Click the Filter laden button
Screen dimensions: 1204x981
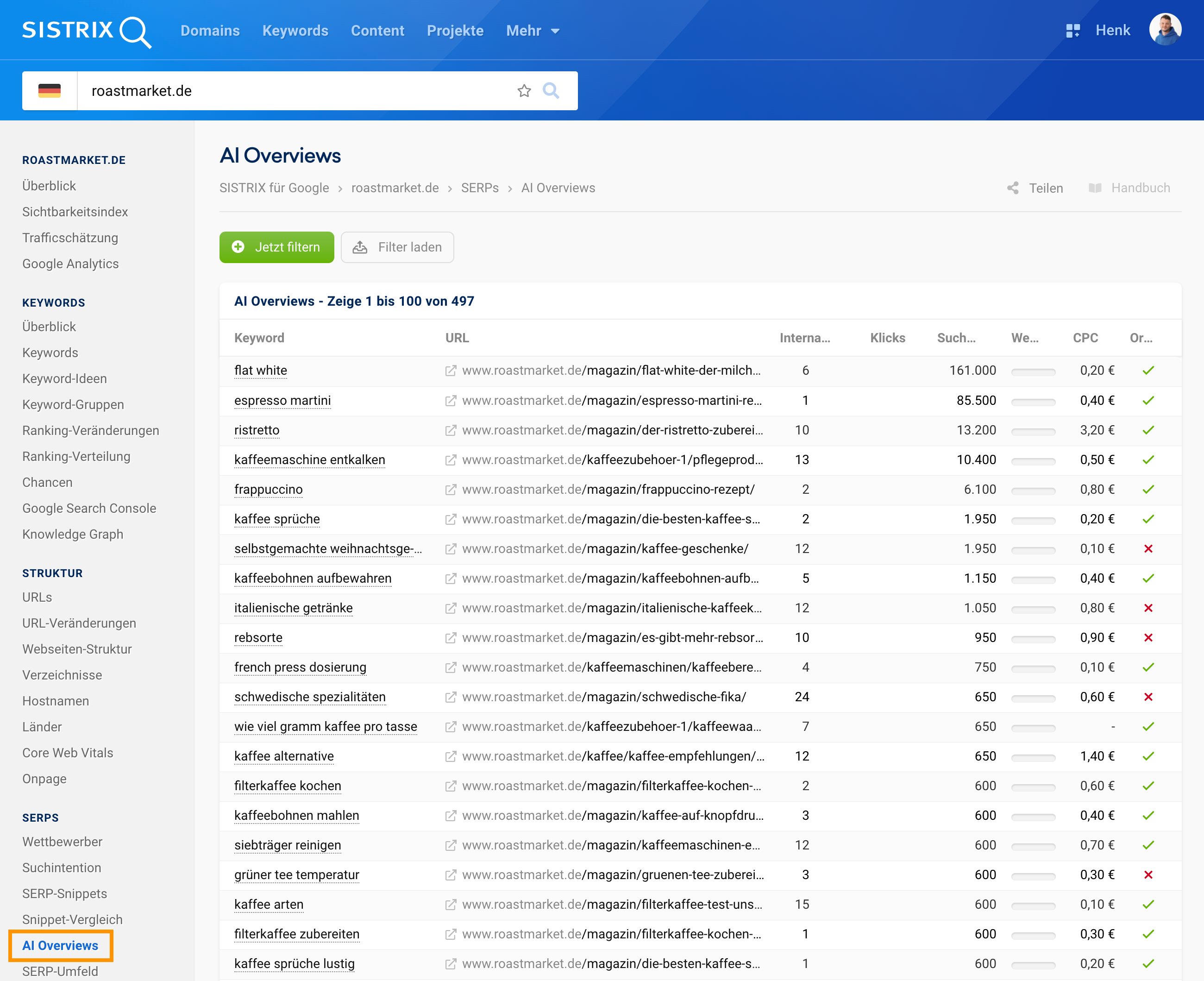(397, 247)
